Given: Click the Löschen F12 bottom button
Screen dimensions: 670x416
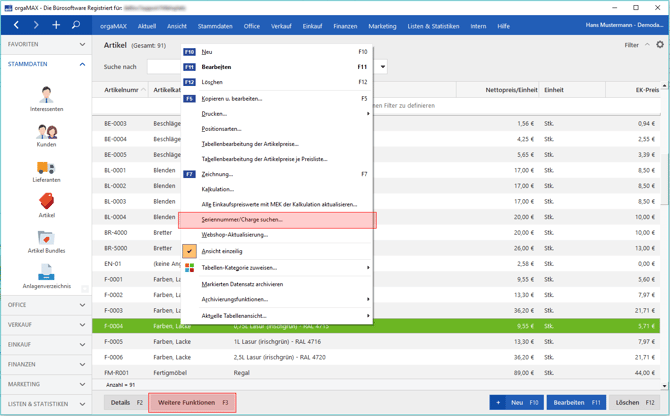Looking at the screenshot, I should click(635, 403).
